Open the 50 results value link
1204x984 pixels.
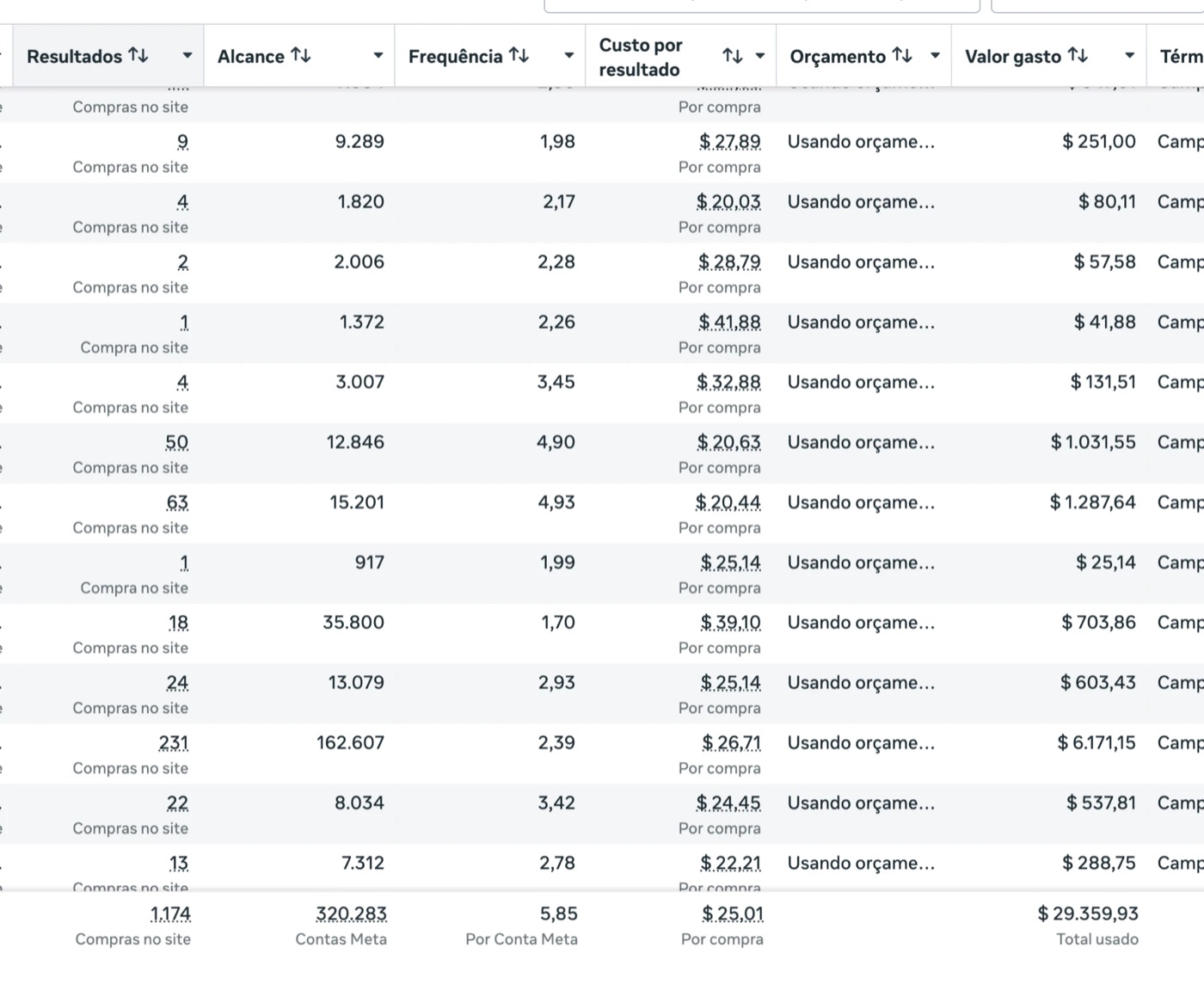[177, 442]
